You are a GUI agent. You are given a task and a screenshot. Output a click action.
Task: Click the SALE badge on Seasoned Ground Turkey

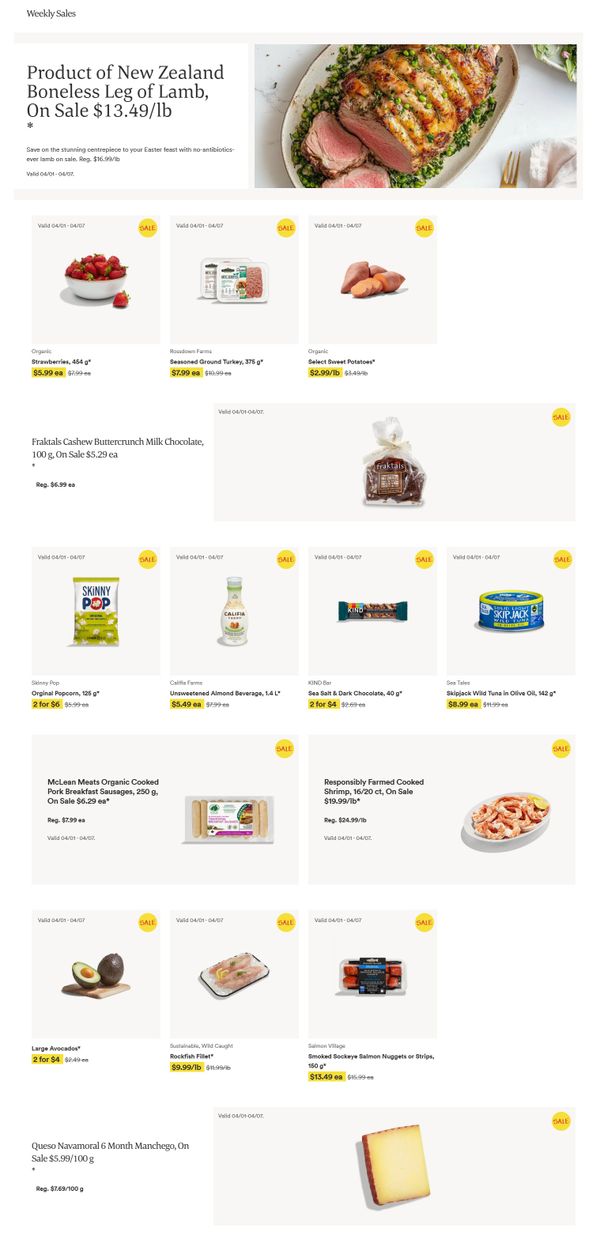pos(285,228)
